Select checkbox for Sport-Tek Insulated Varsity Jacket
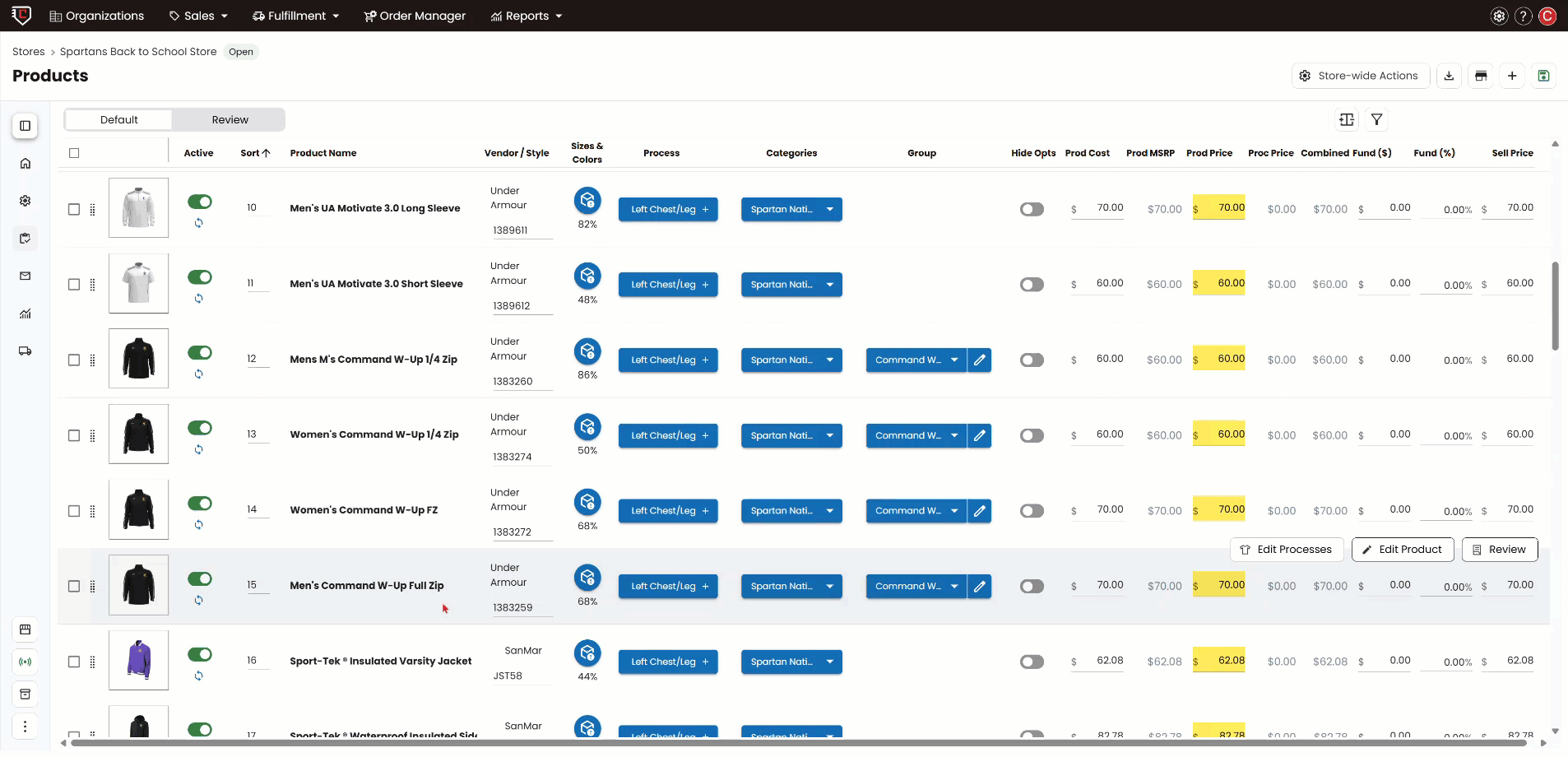 [74, 662]
